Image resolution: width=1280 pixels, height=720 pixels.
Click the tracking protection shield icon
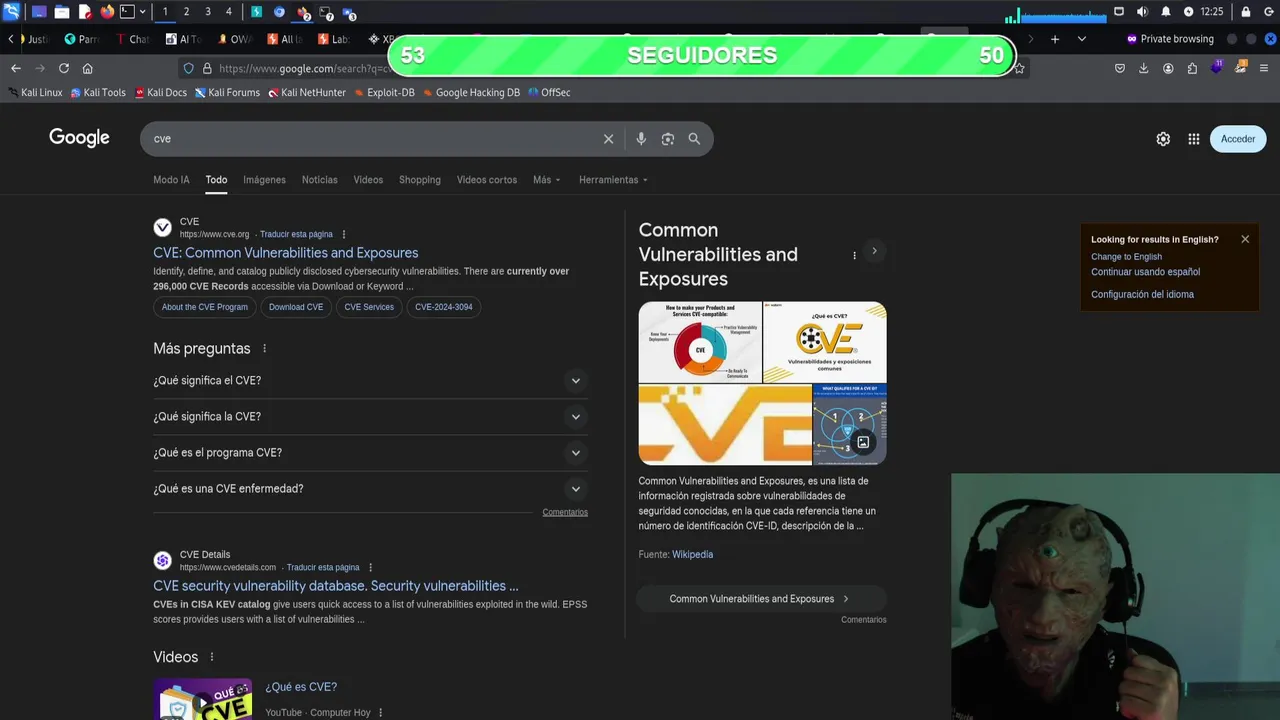click(x=188, y=68)
